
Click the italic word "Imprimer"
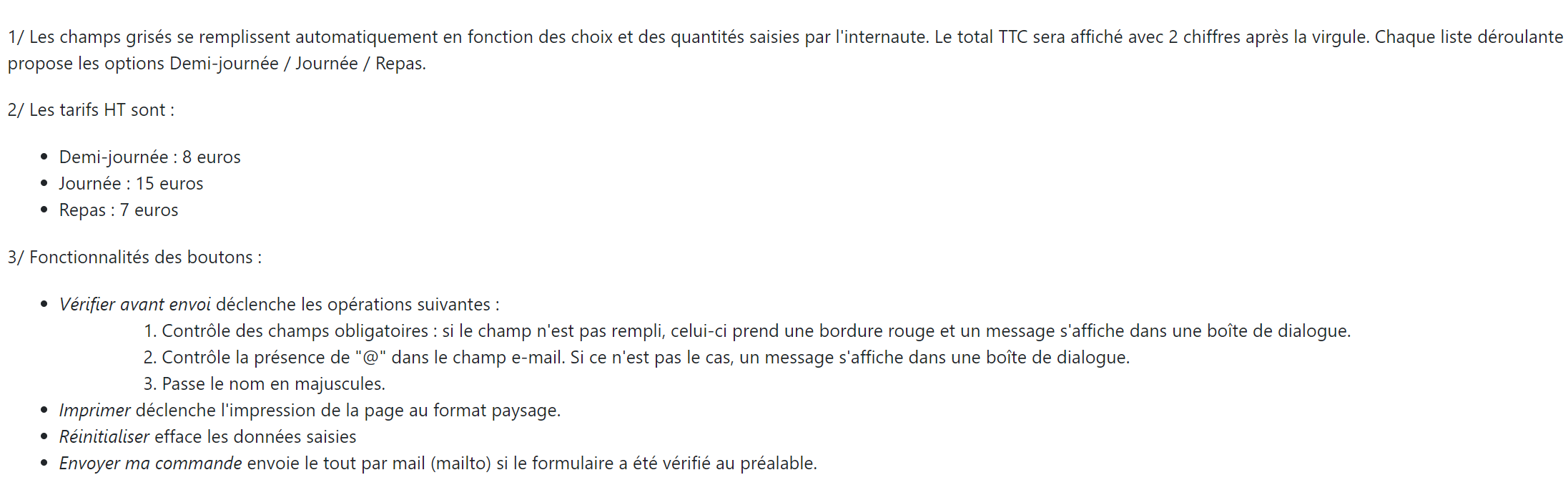tap(94, 411)
